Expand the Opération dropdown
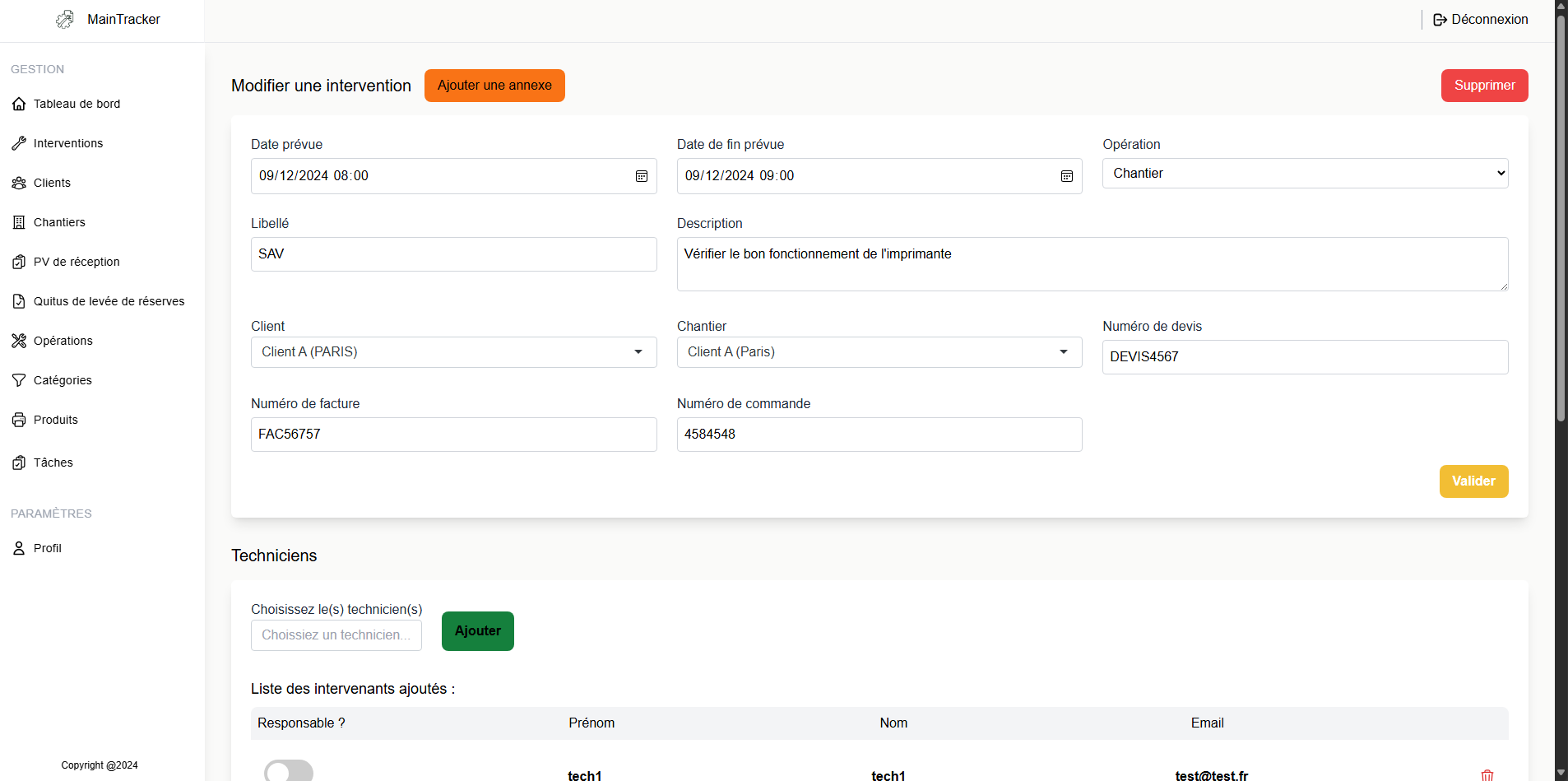Viewport: 1568px width, 781px height. click(x=1305, y=174)
